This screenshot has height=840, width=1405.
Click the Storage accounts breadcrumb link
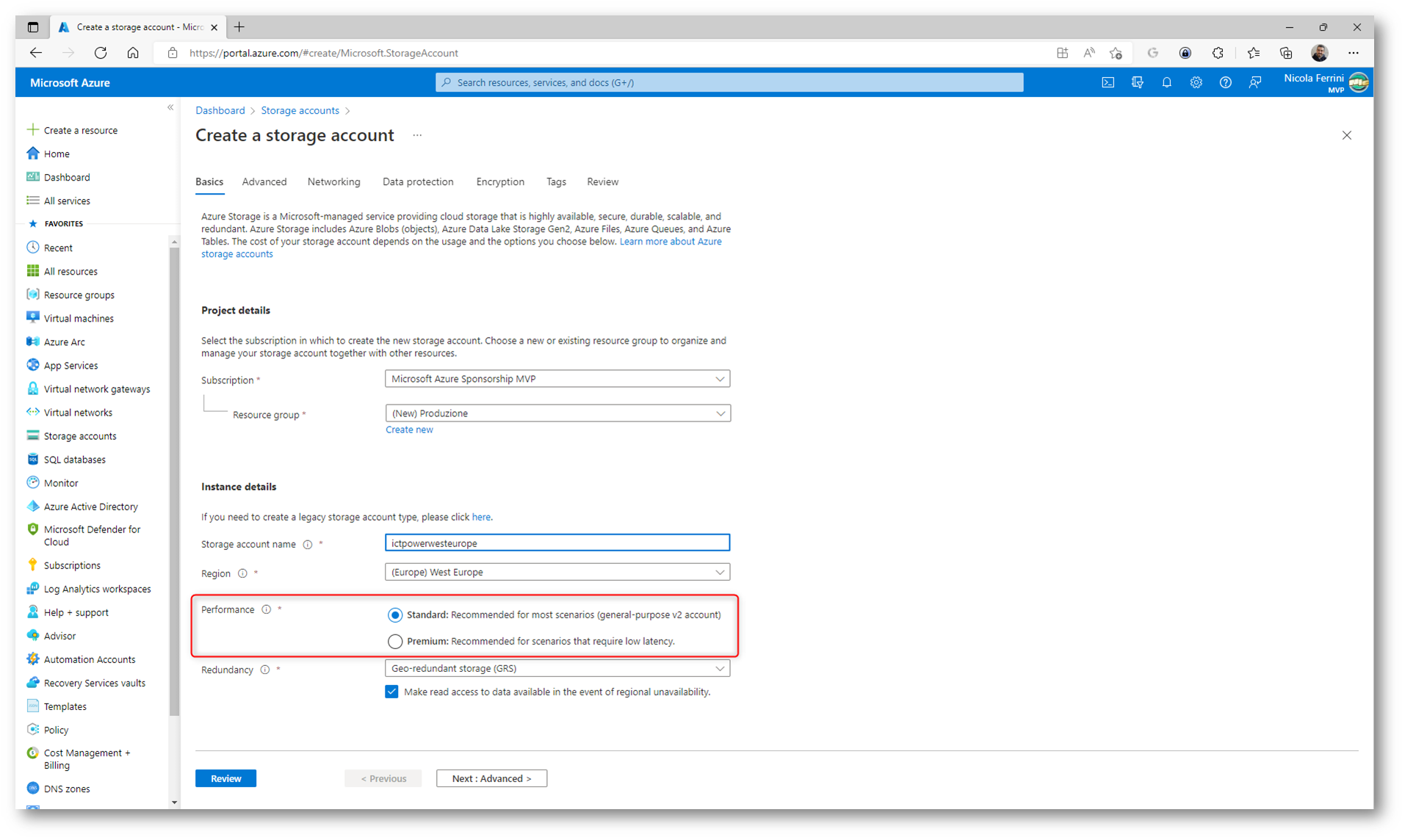tap(300, 111)
